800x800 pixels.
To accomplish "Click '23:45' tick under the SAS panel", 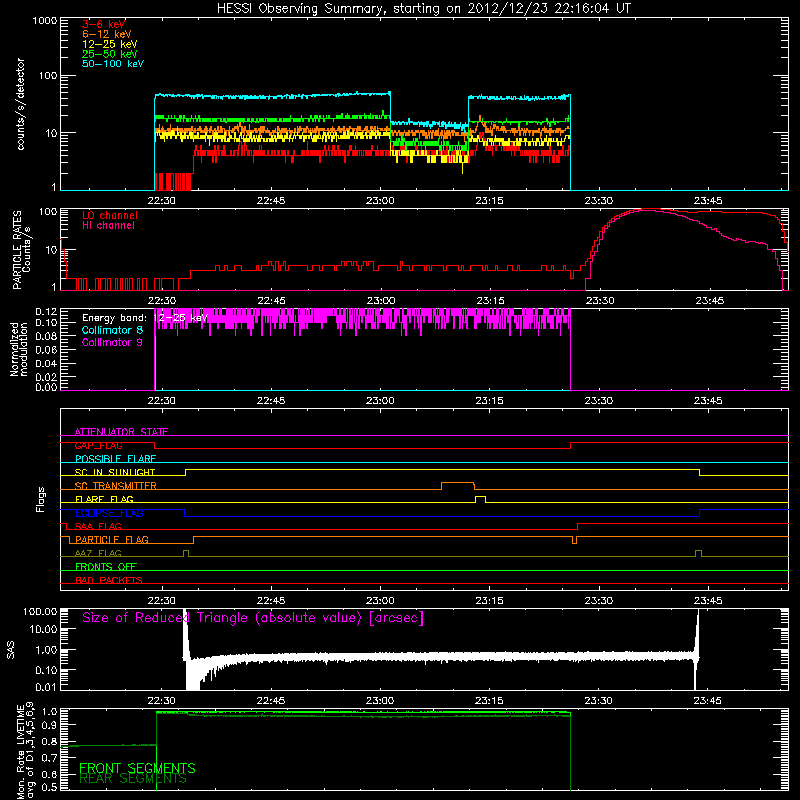I will point(708,701).
